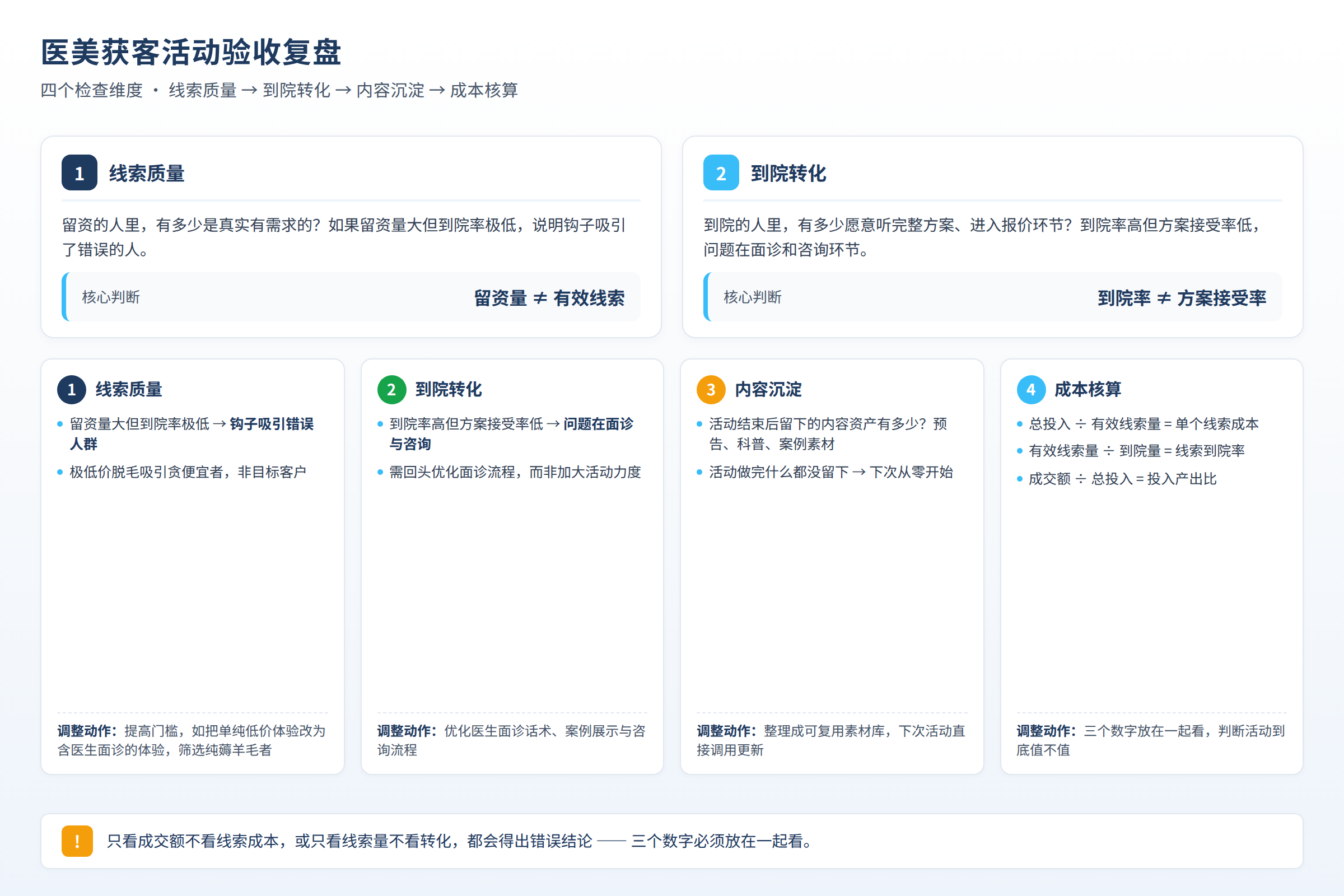Click bullet 极低价脱毛吸引贪便宜者，非目标客户

coord(188,472)
